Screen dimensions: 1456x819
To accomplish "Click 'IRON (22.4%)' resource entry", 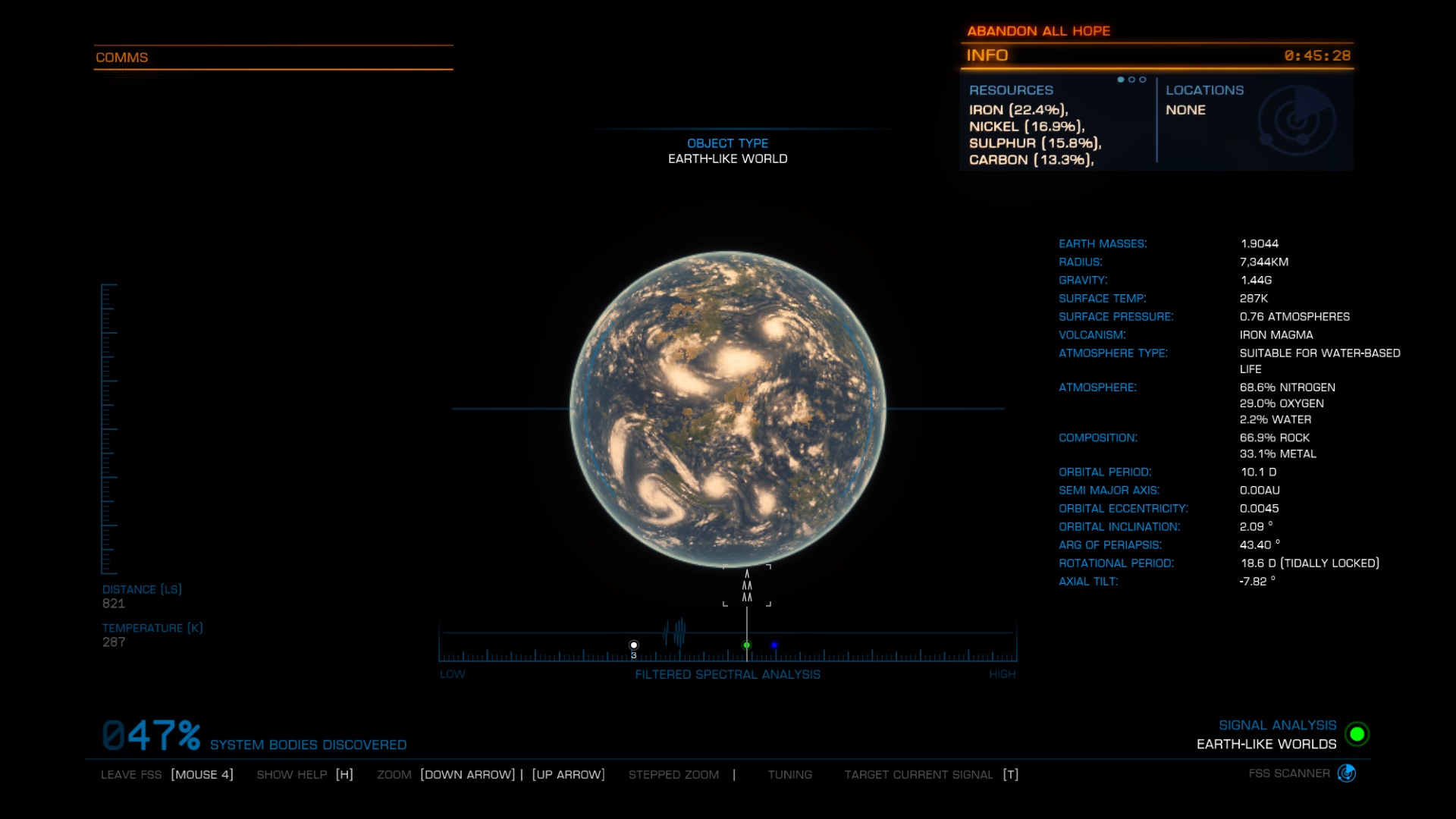I will click(x=1018, y=110).
